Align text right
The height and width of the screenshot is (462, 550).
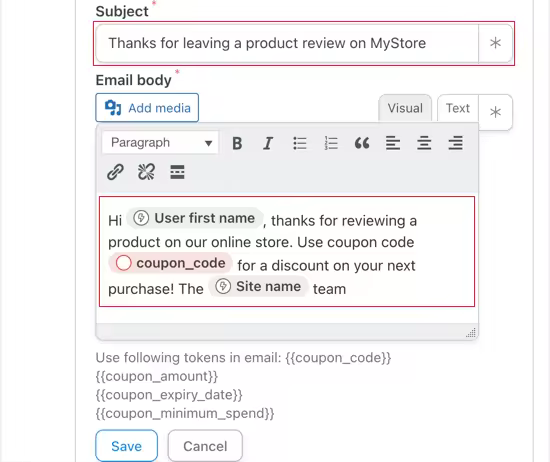(x=455, y=143)
